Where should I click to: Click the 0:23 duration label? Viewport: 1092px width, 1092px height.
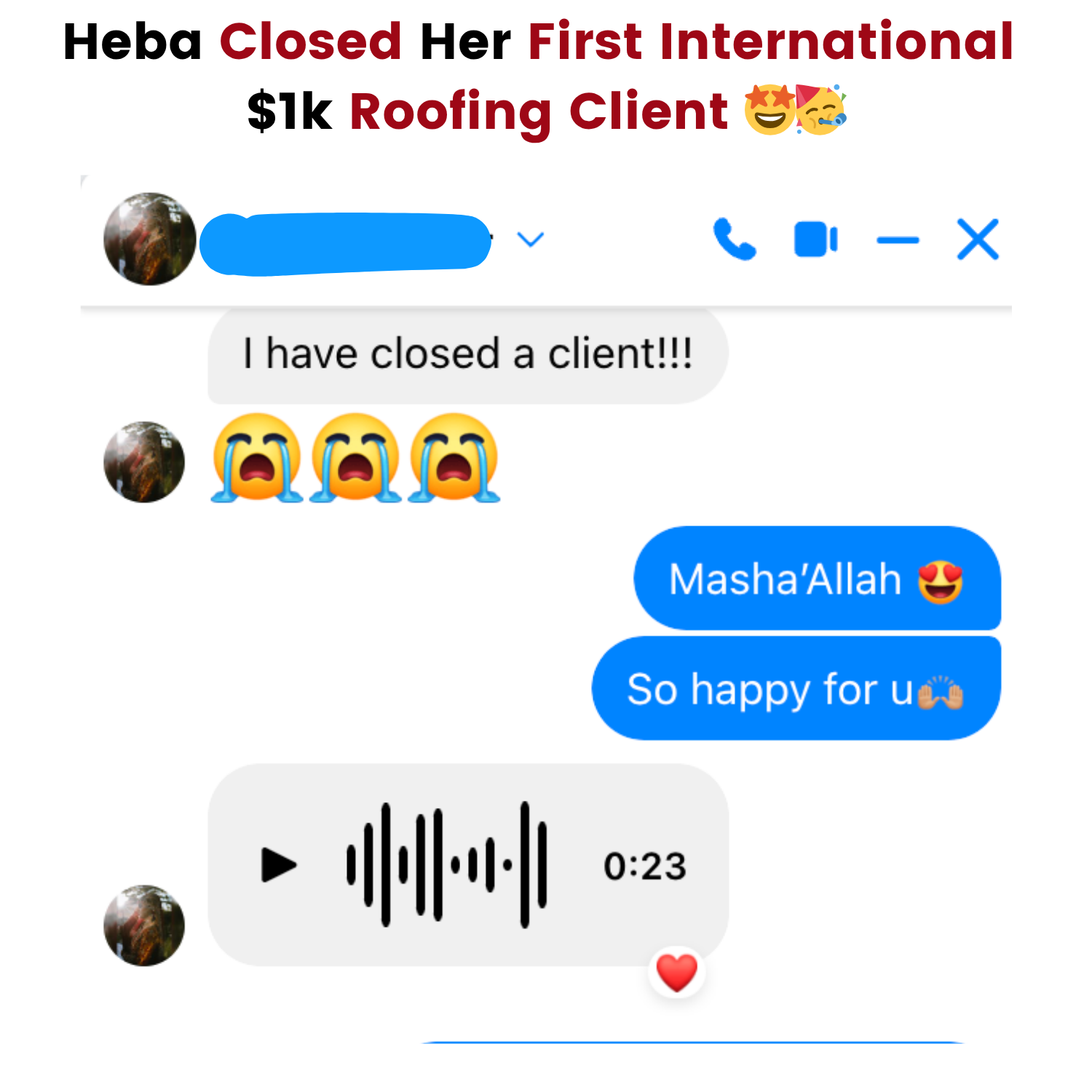(645, 866)
